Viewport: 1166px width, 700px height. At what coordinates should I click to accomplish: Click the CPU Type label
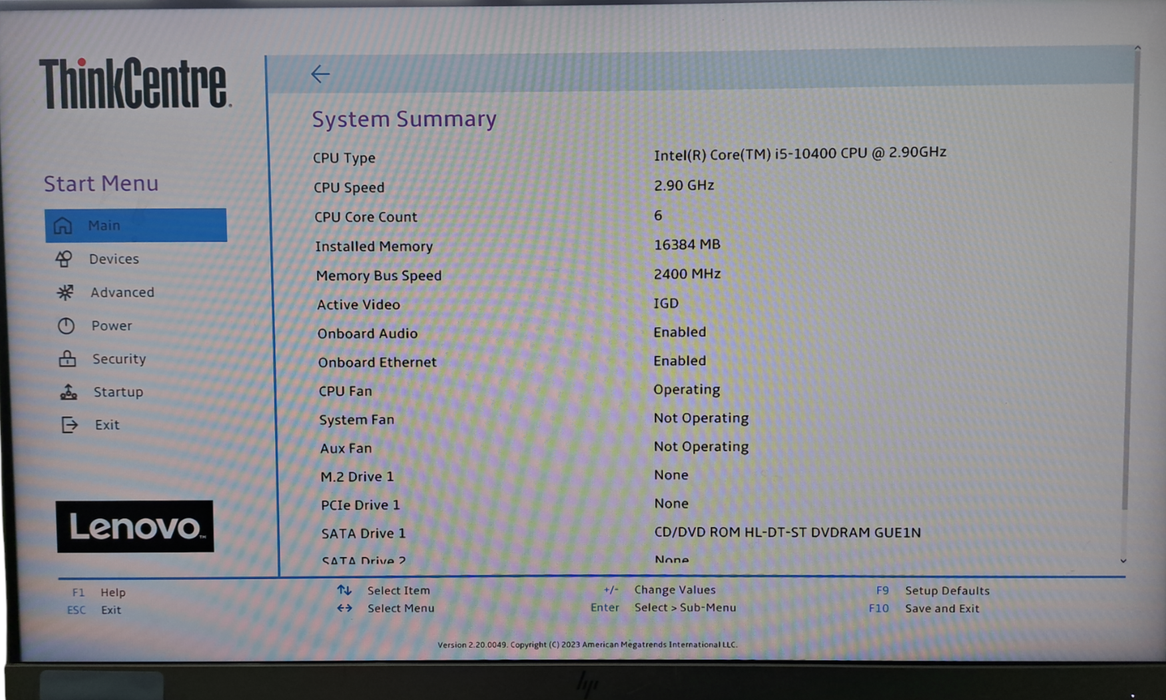(344, 158)
